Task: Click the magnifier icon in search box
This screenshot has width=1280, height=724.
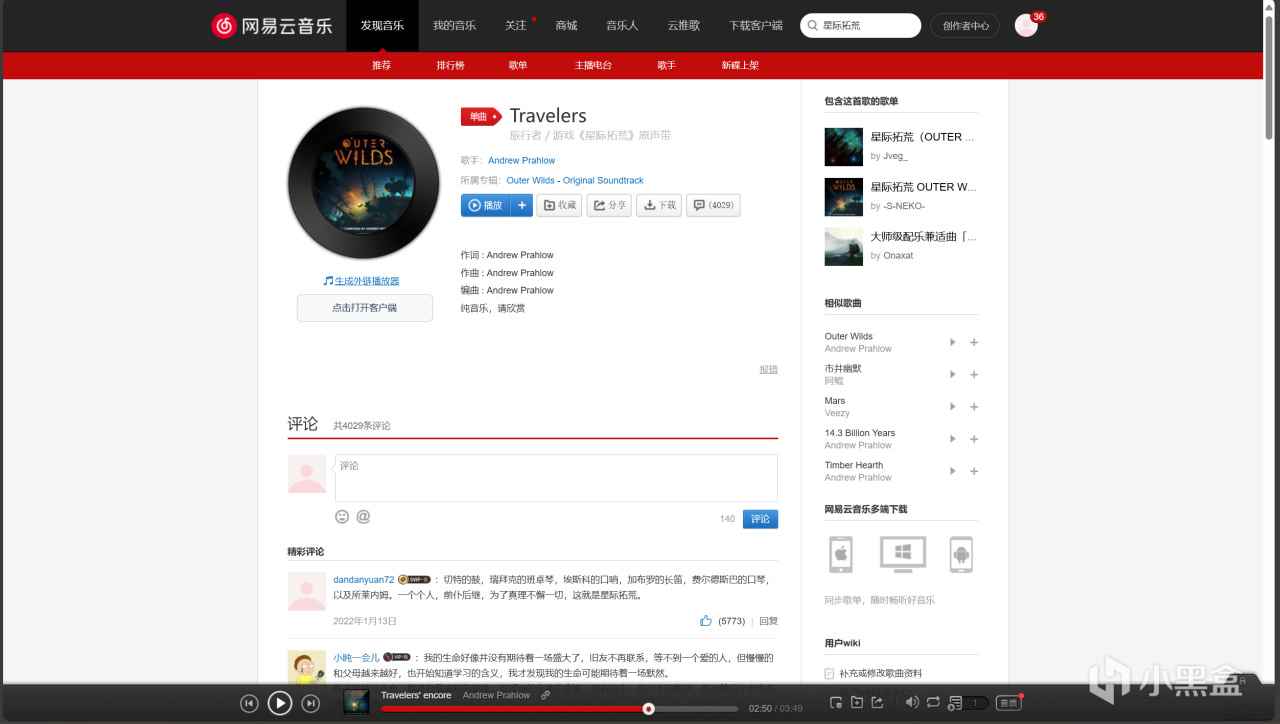Action: (x=812, y=26)
